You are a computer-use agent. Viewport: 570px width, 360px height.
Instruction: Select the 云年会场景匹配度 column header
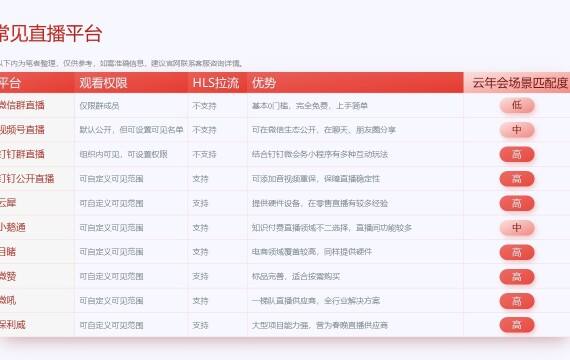520,83
